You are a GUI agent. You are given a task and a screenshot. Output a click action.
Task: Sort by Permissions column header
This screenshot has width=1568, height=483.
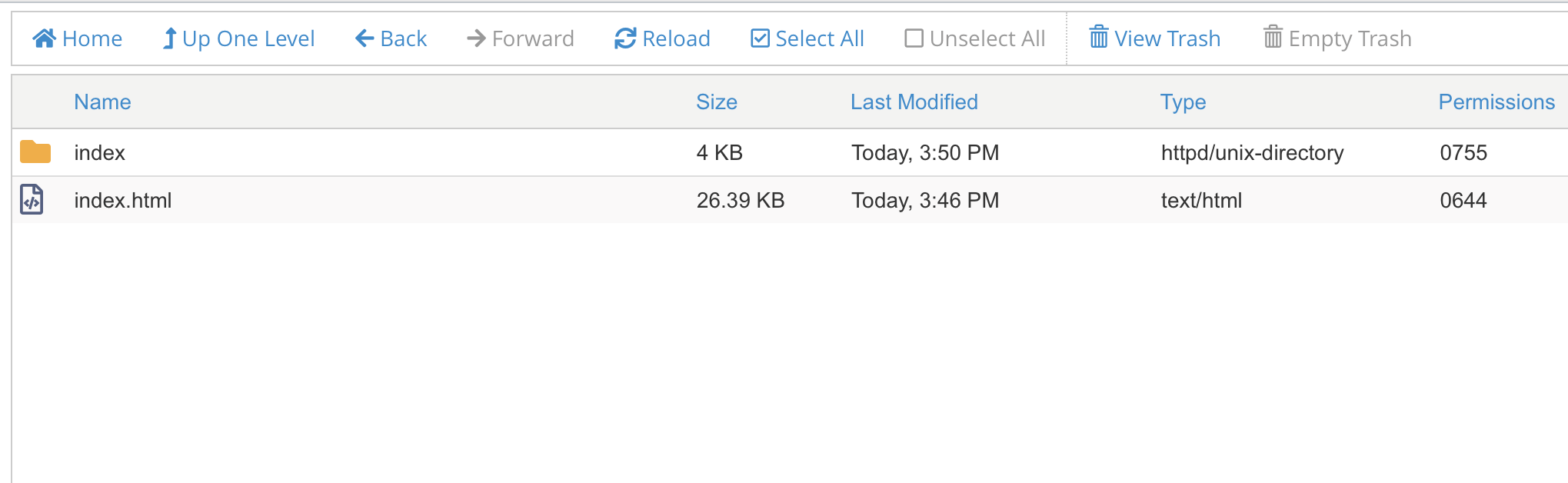tap(1496, 102)
